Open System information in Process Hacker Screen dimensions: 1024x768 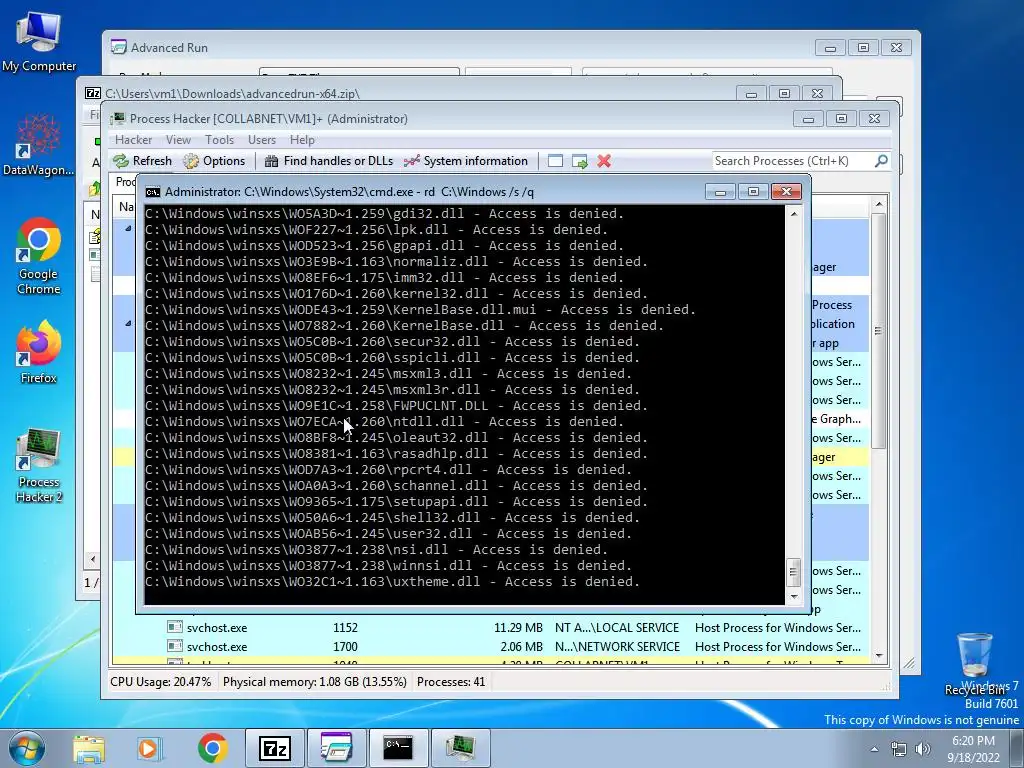coord(466,161)
